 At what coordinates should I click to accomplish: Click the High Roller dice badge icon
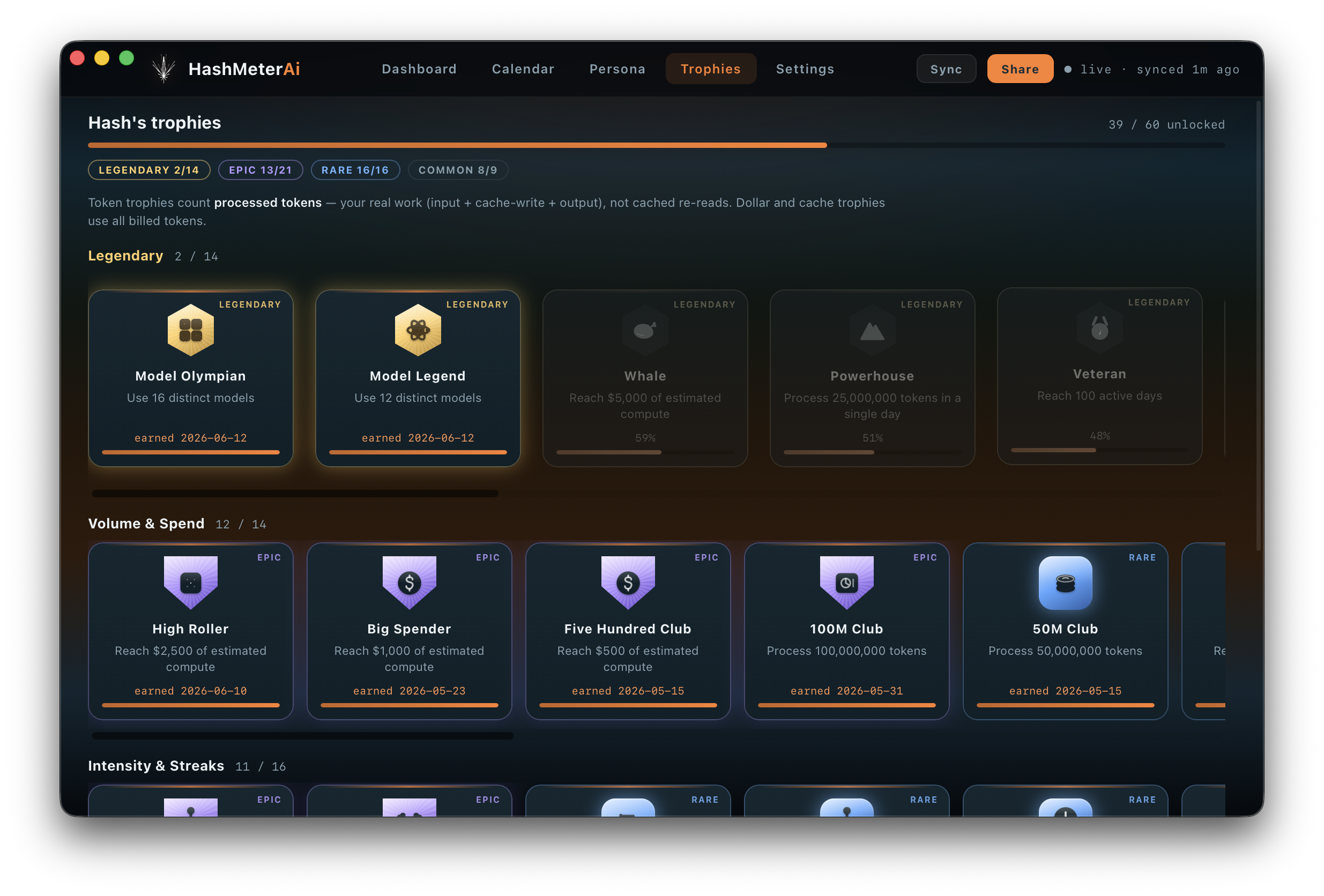190,583
